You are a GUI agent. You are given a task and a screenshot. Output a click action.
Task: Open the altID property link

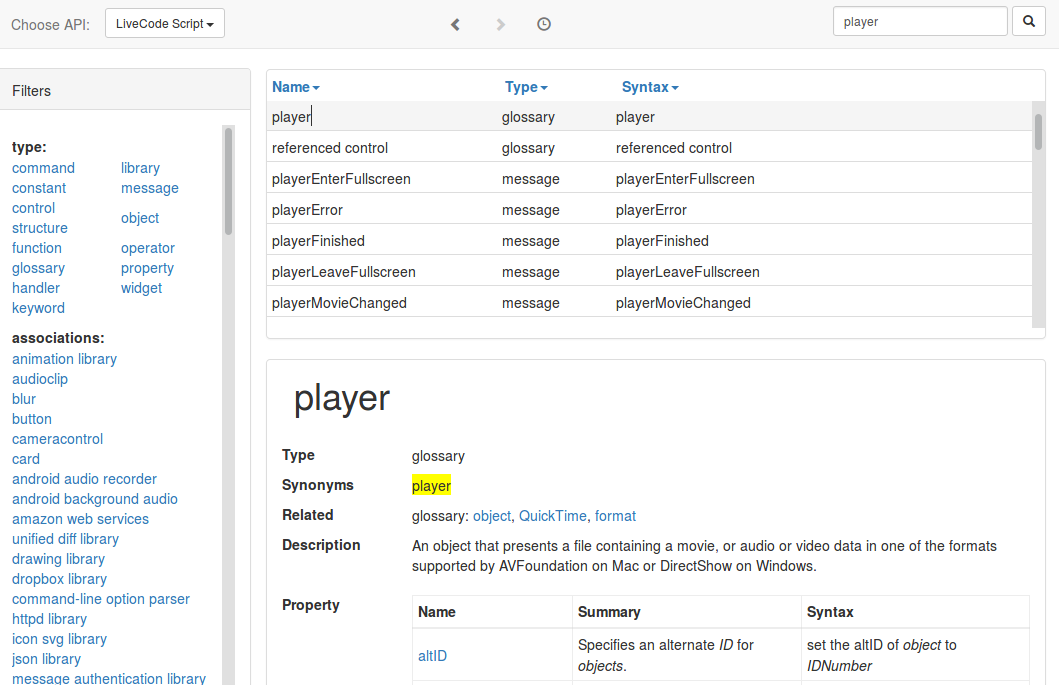tap(432, 656)
